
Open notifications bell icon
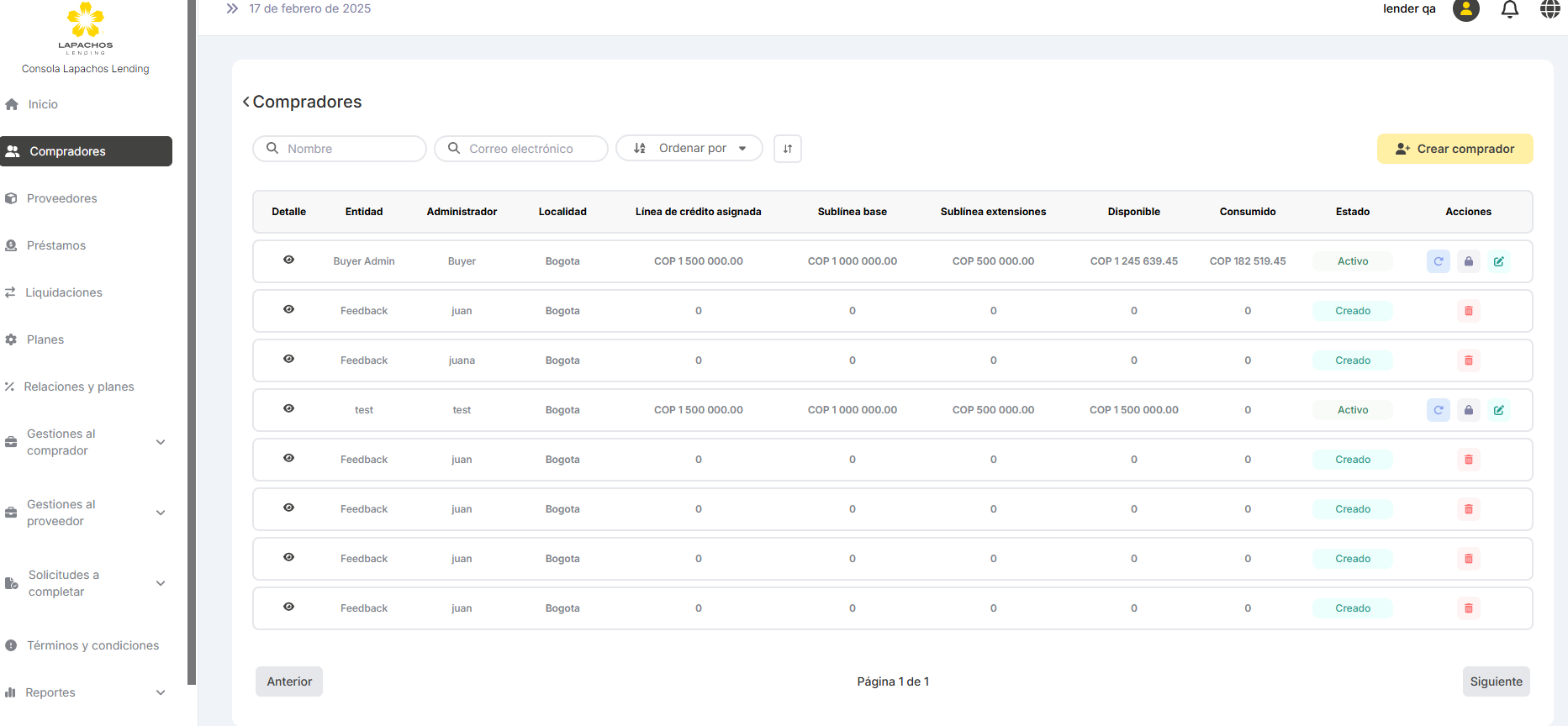point(1509,9)
